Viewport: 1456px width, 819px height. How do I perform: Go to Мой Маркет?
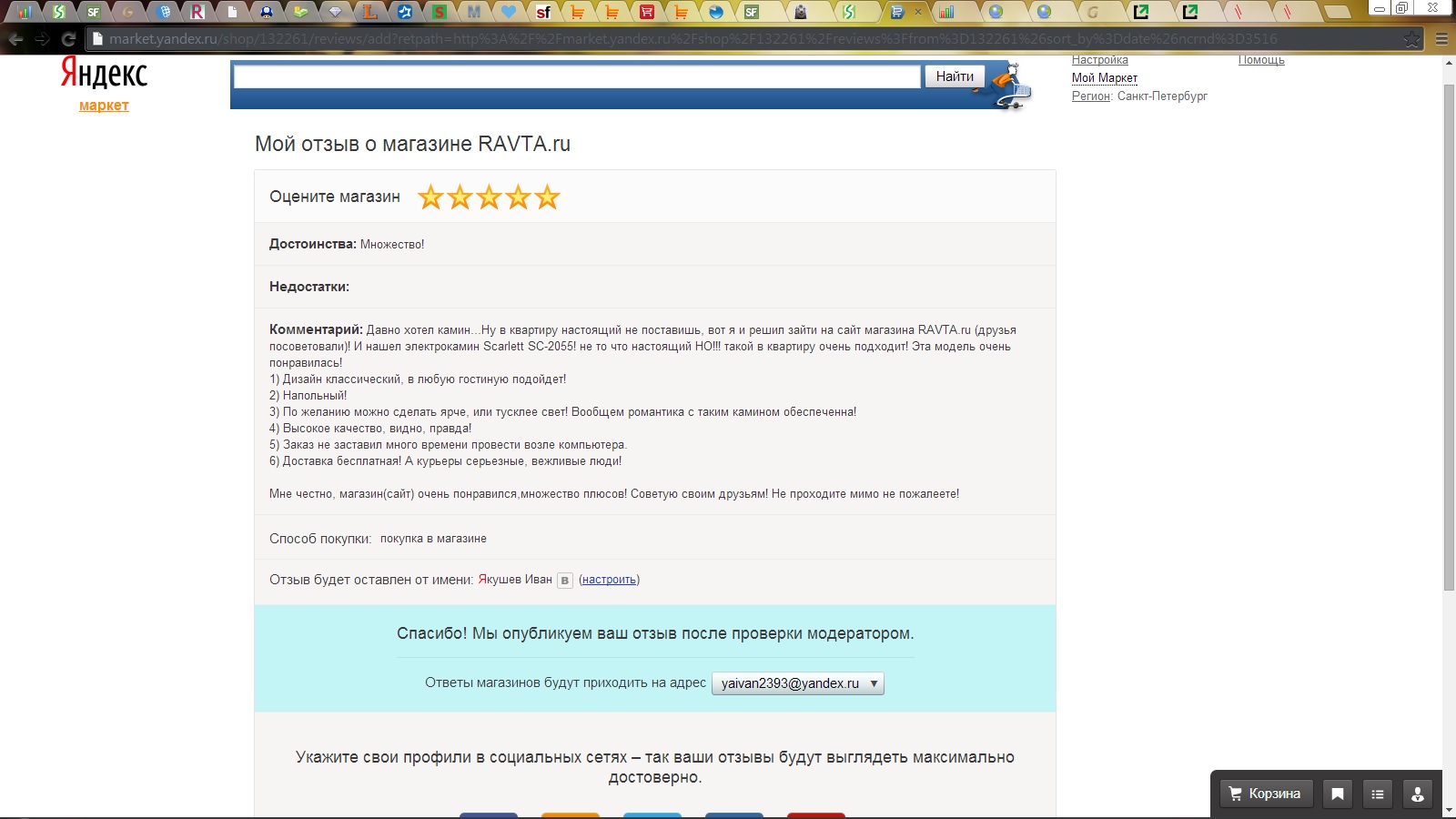pos(1105,78)
